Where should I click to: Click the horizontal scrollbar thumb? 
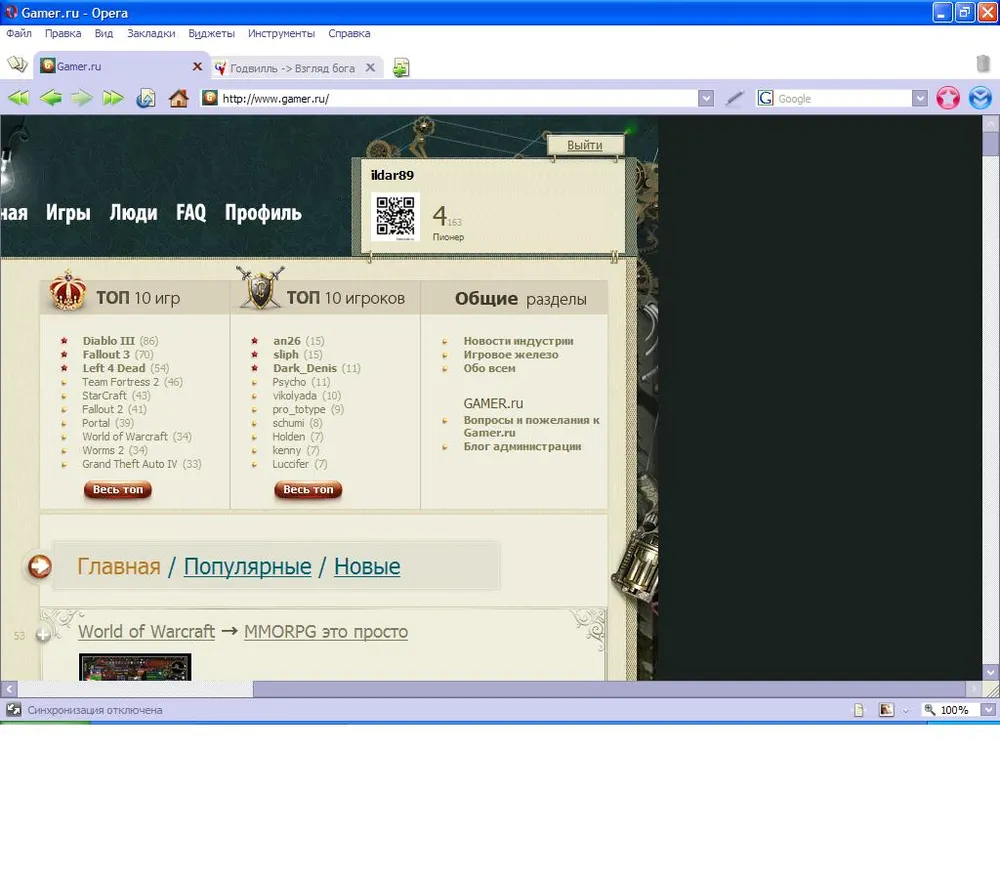pos(609,689)
